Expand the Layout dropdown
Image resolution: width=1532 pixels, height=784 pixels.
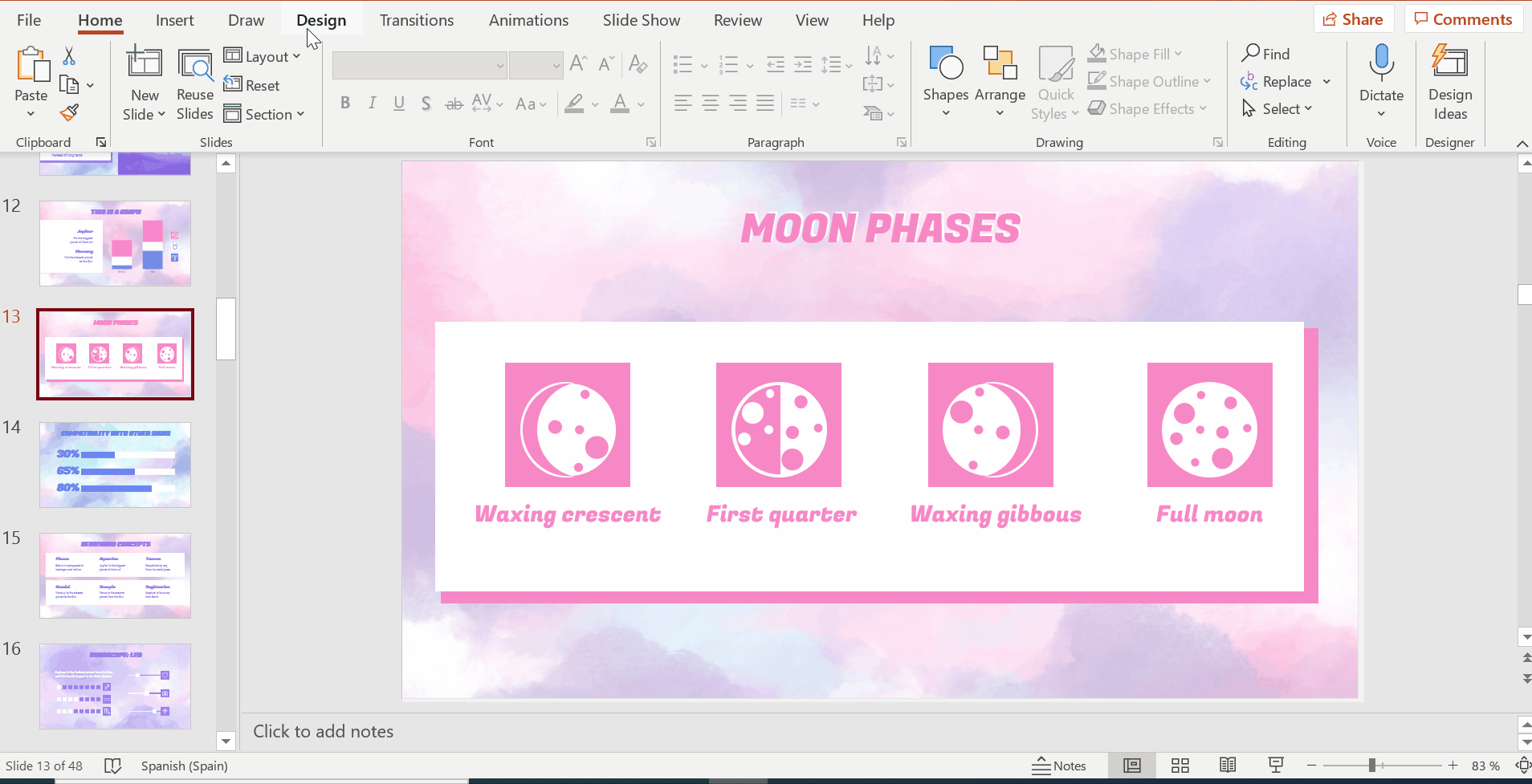[263, 56]
